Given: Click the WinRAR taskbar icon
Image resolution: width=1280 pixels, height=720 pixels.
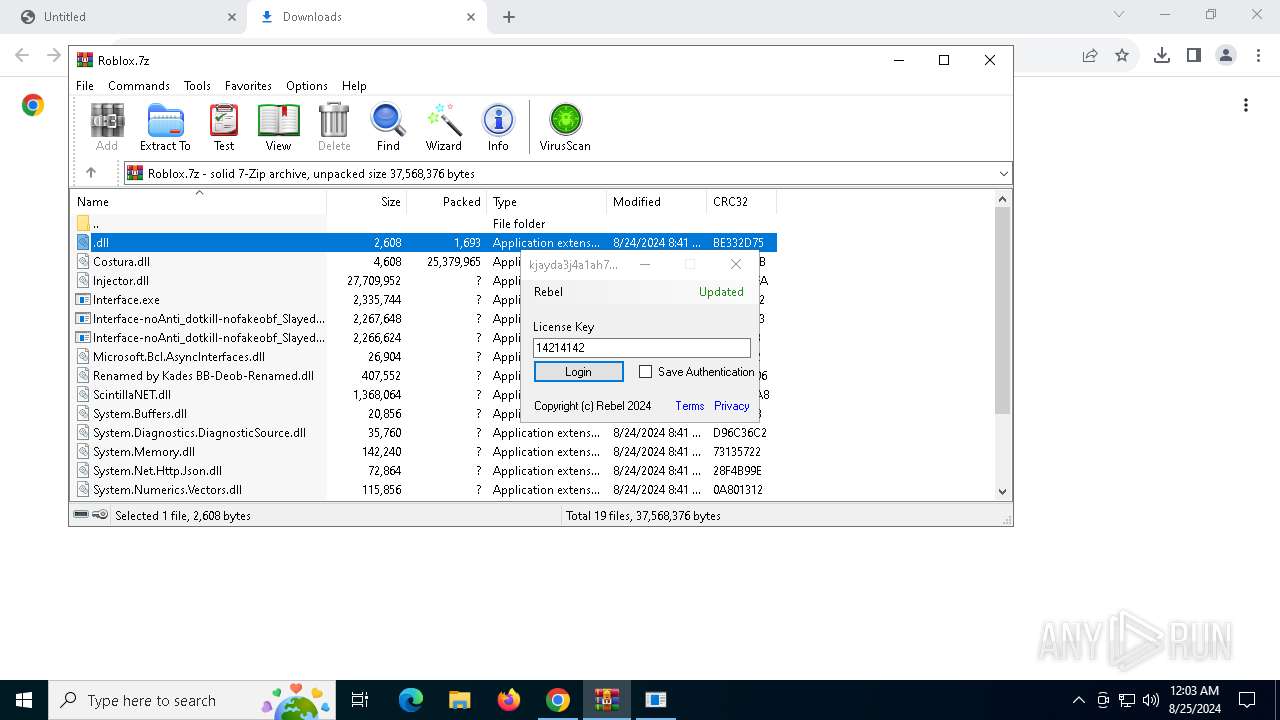Looking at the screenshot, I should 607,700.
